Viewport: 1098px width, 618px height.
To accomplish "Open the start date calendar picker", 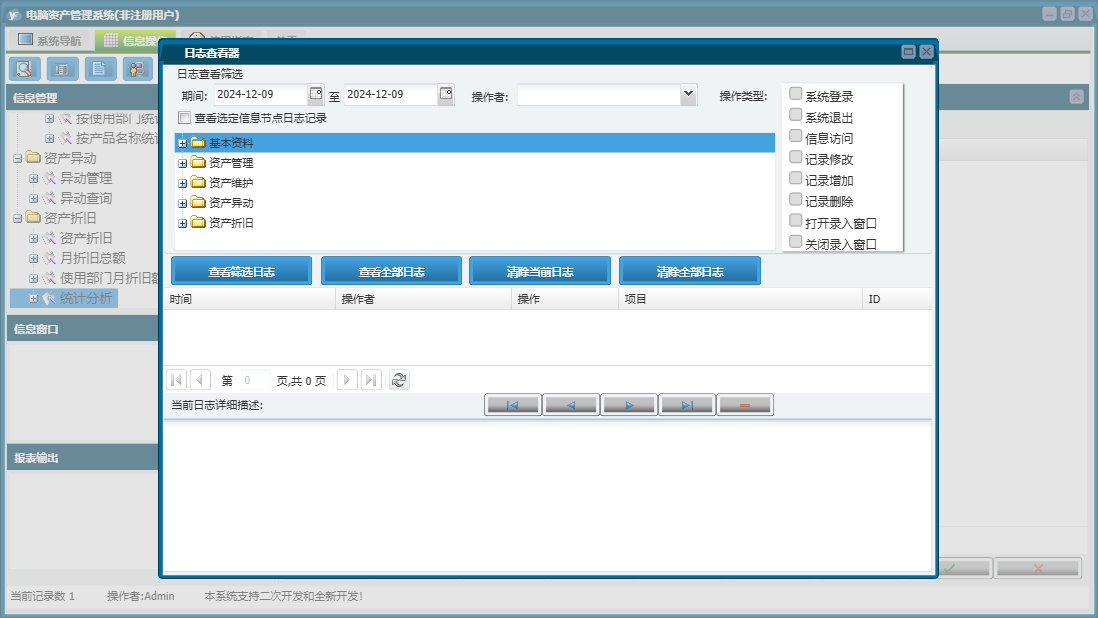I will (x=316, y=94).
